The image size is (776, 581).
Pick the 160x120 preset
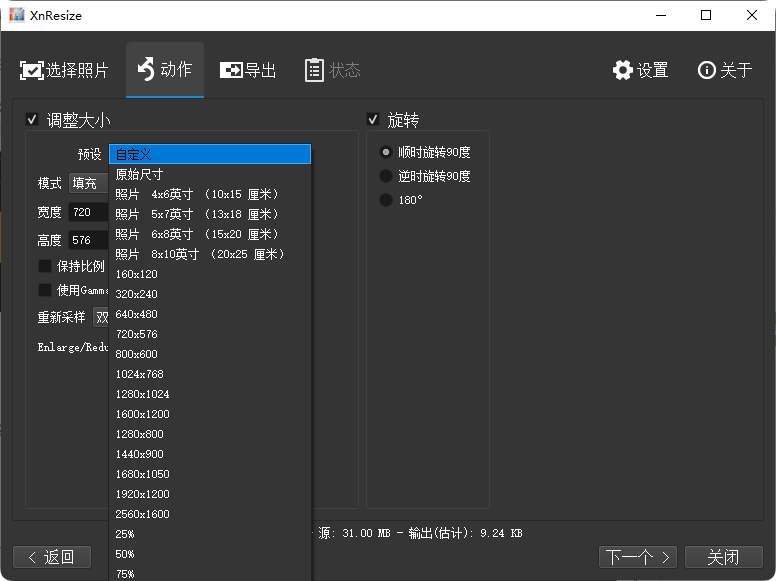[210, 274]
